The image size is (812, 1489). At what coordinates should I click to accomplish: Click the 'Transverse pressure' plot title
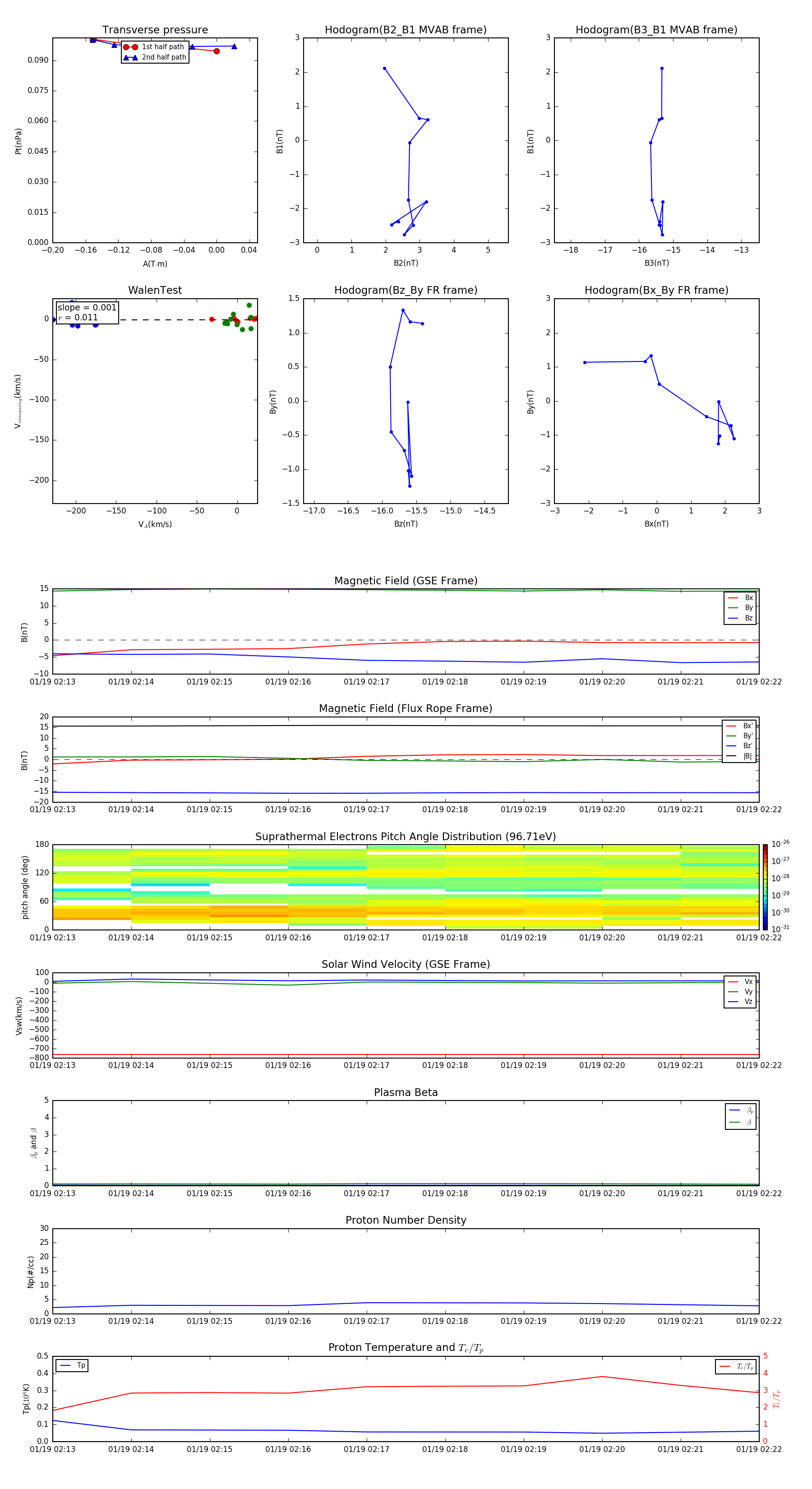[155, 30]
